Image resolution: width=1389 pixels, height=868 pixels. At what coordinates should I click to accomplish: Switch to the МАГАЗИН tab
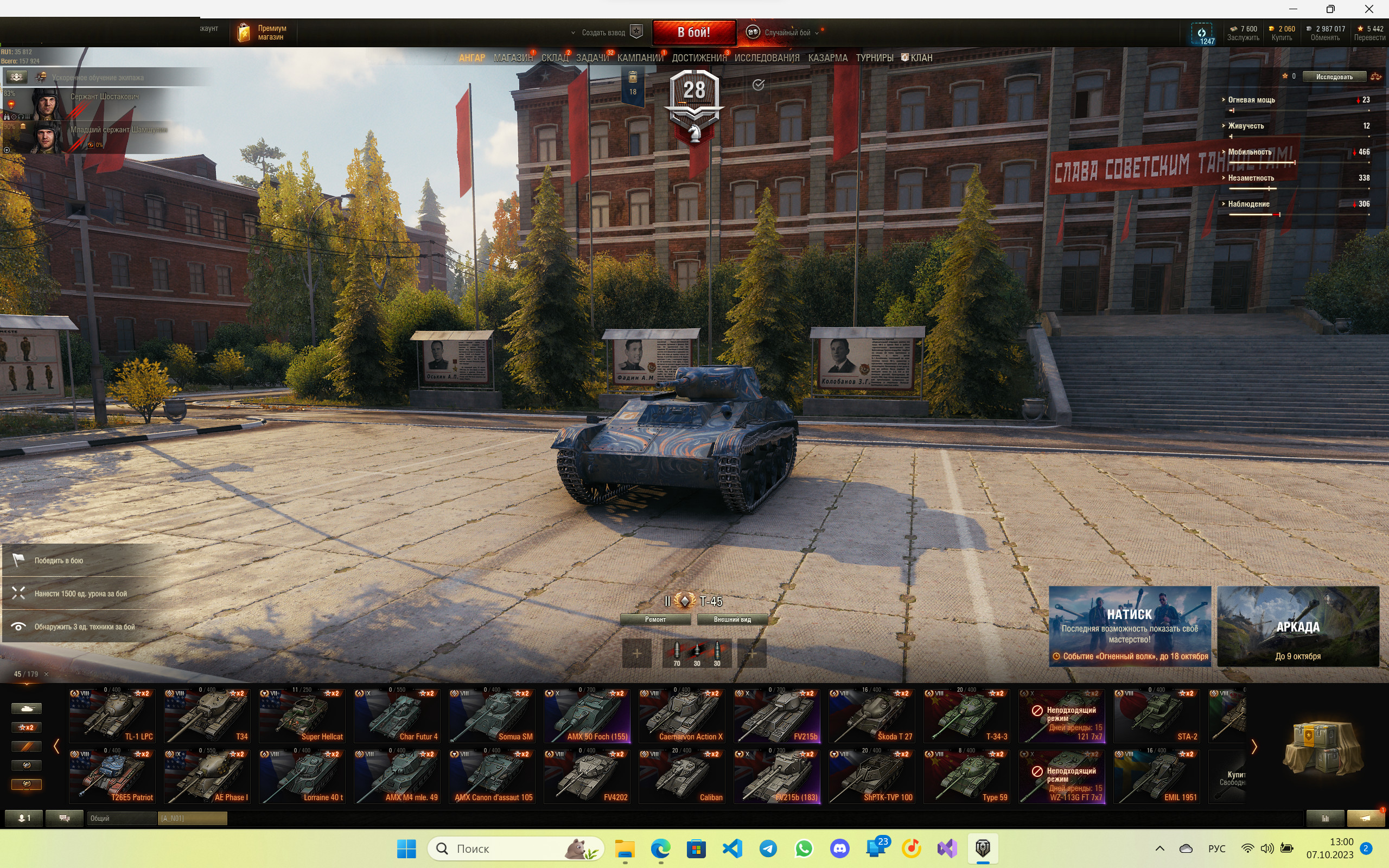pyautogui.click(x=513, y=58)
